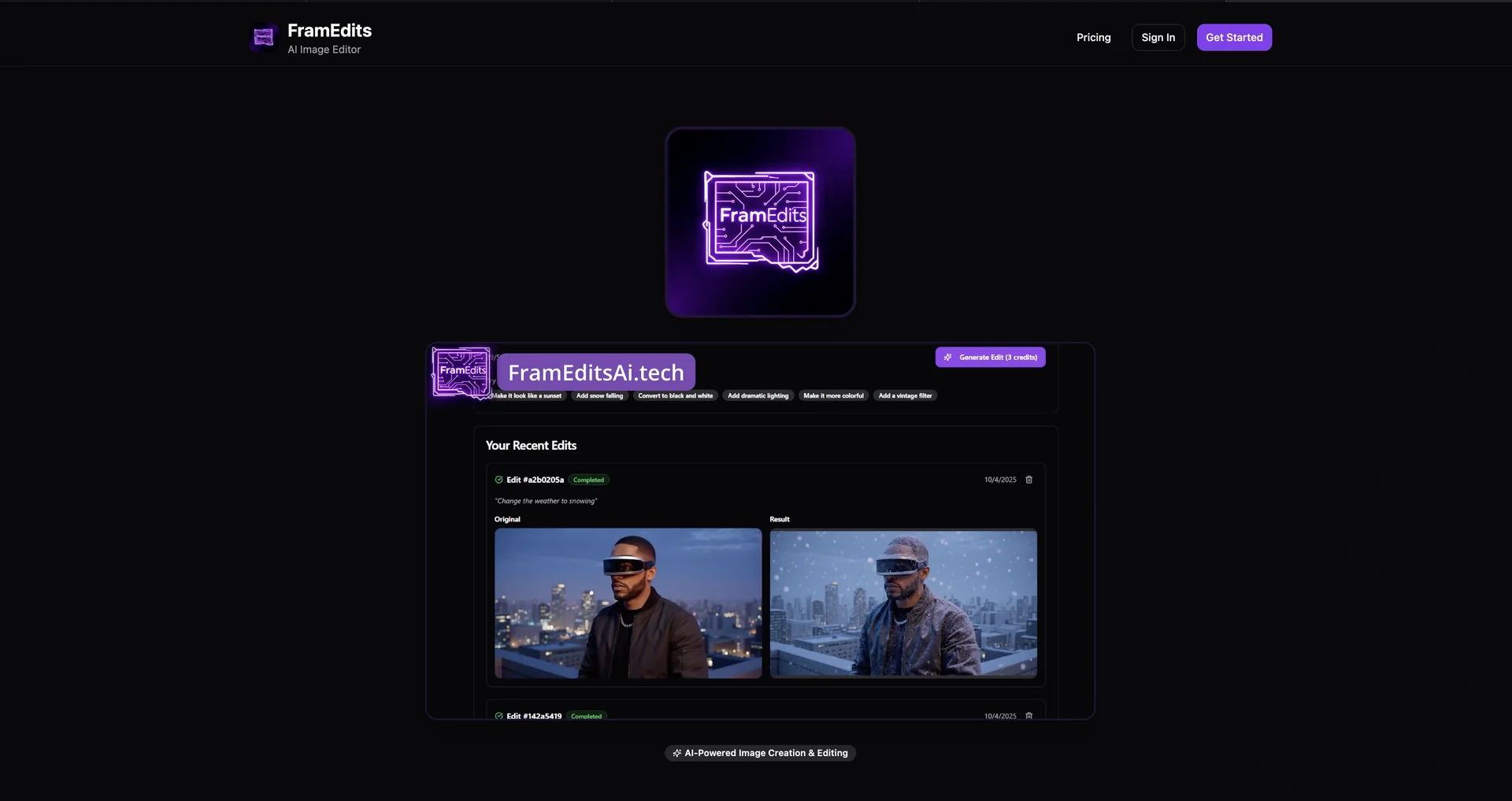Click the Get Started button

tap(1233, 37)
